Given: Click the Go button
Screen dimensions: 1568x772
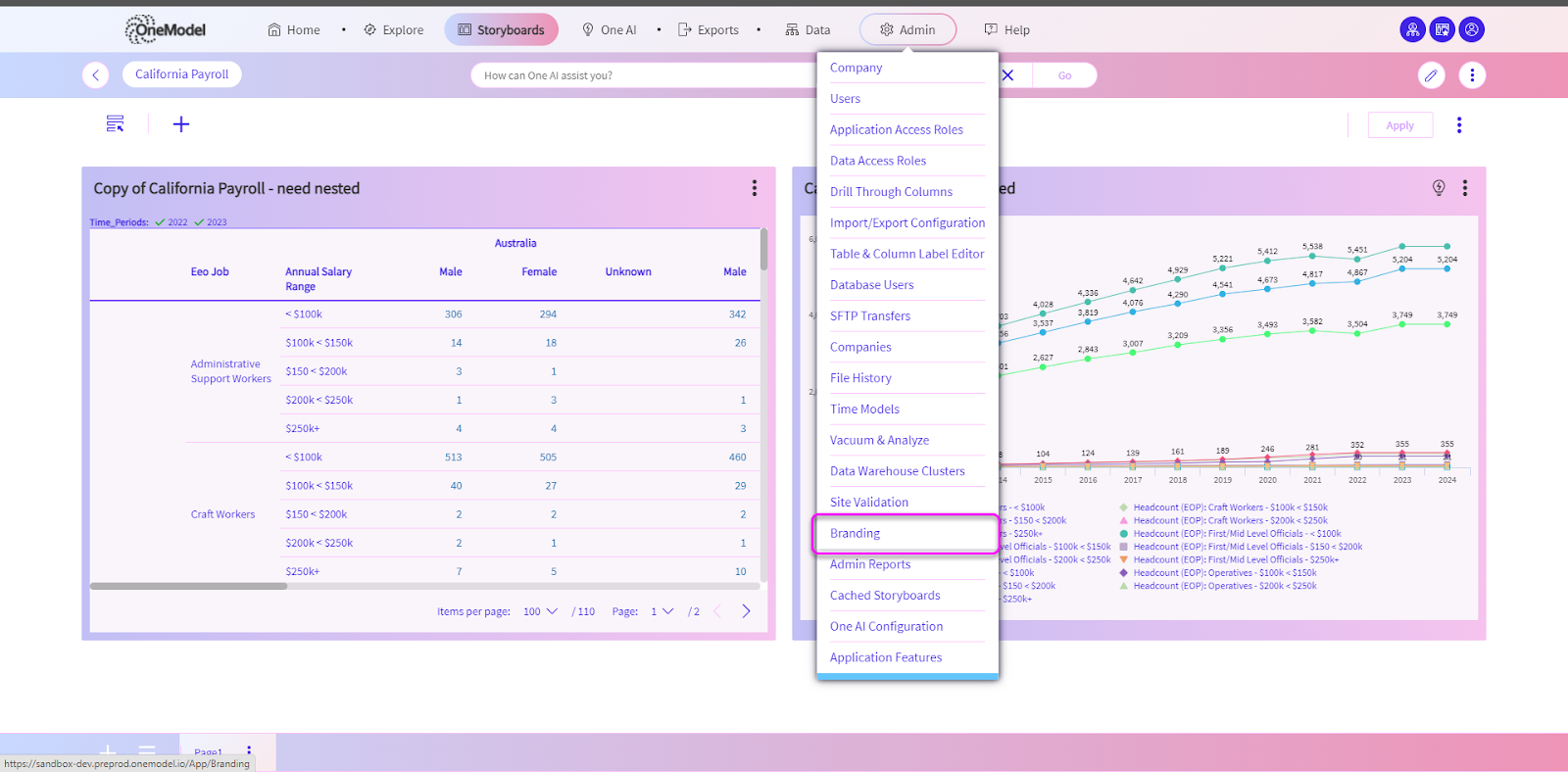Looking at the screenshot, I should tap(1064, 75).
